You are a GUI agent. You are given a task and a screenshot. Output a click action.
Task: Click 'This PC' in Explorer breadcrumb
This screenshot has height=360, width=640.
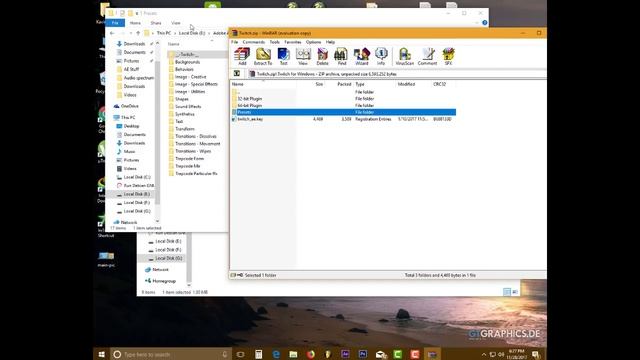(x=164, y=33)
